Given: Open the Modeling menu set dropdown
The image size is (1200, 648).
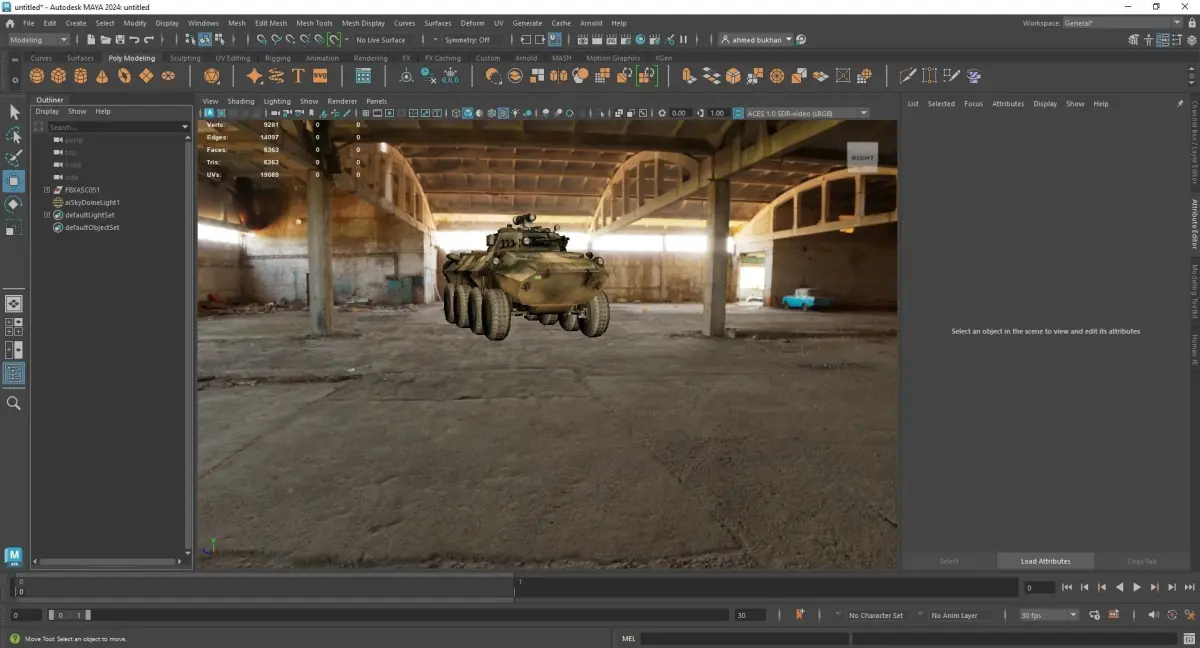Looking at the screenshot, I should coord(39,40).
